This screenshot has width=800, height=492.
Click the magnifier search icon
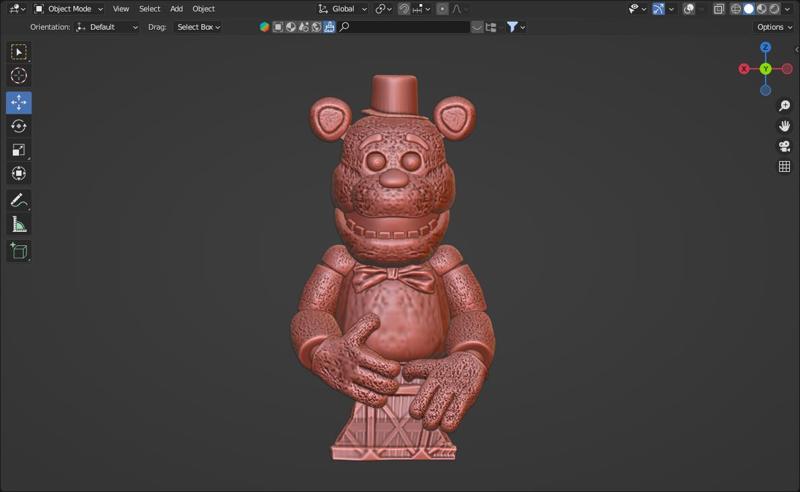(x=344, y=27)
